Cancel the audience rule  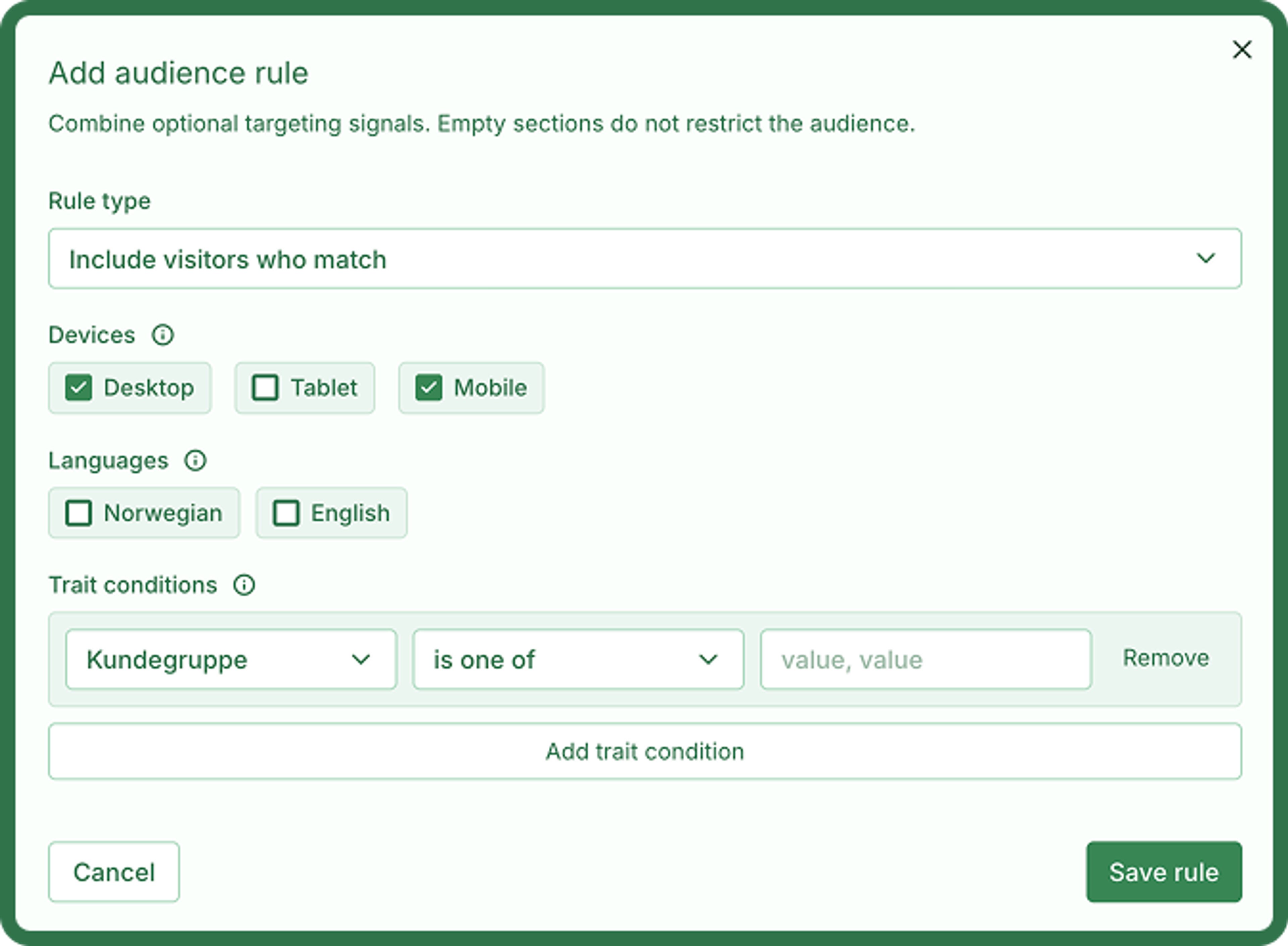point(114,872)
